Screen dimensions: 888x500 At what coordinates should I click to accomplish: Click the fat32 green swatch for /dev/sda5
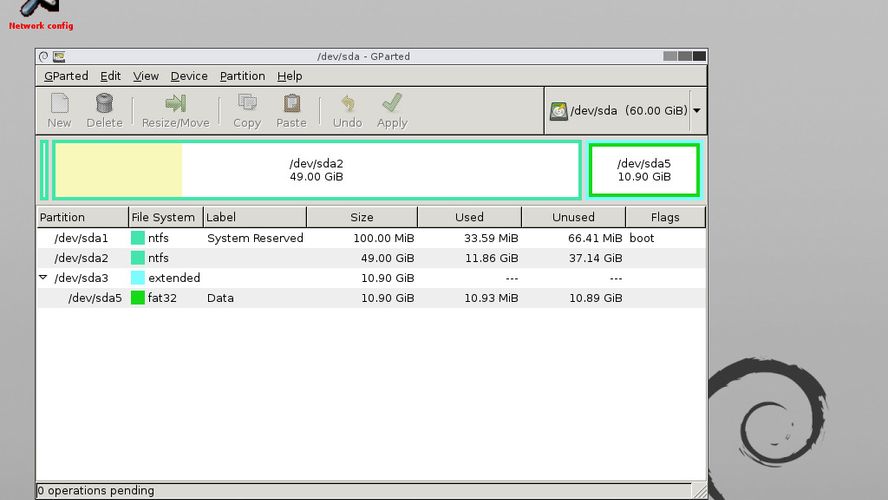[138, 297]
